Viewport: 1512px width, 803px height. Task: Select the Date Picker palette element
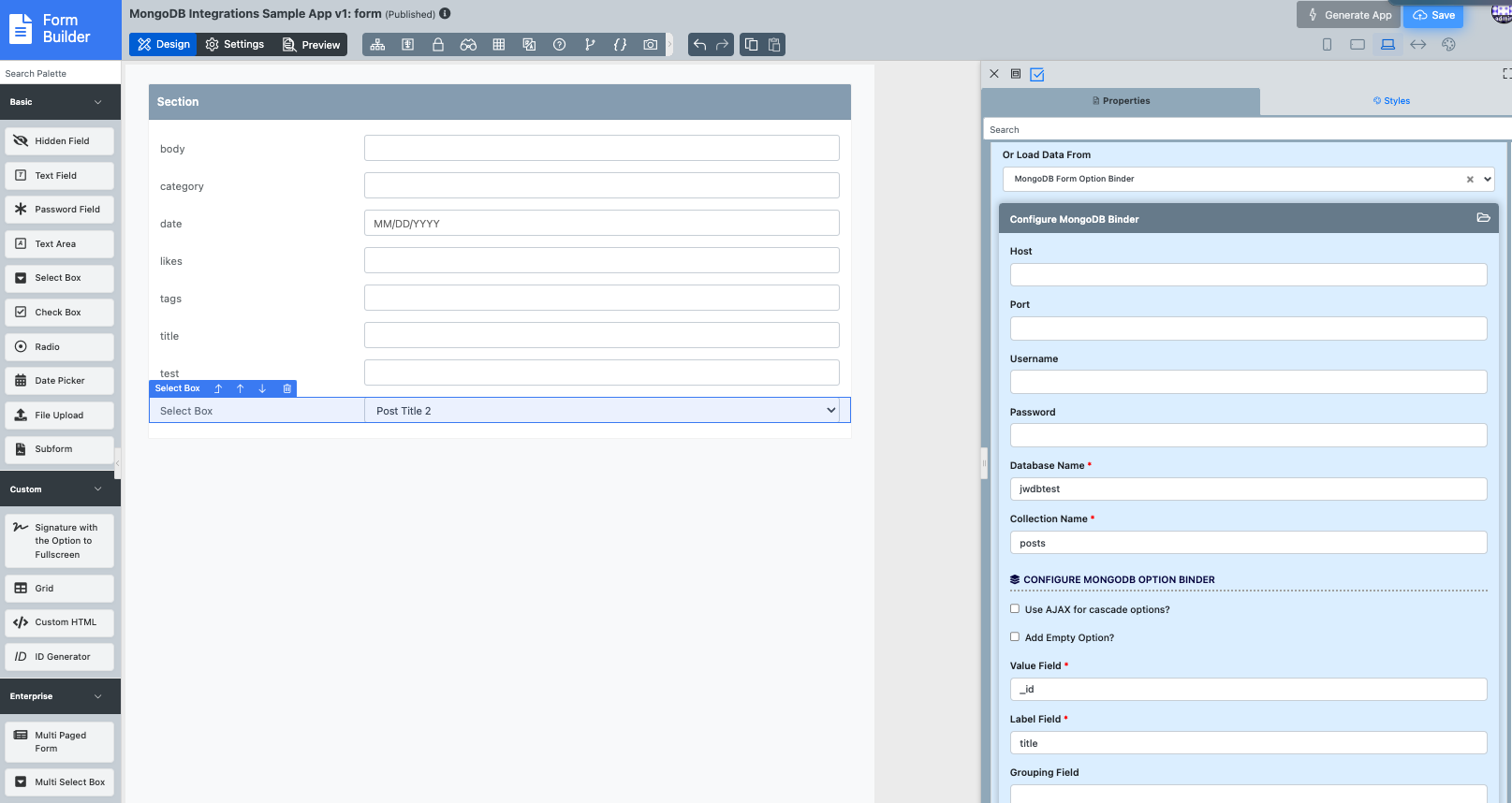point(60,381)
